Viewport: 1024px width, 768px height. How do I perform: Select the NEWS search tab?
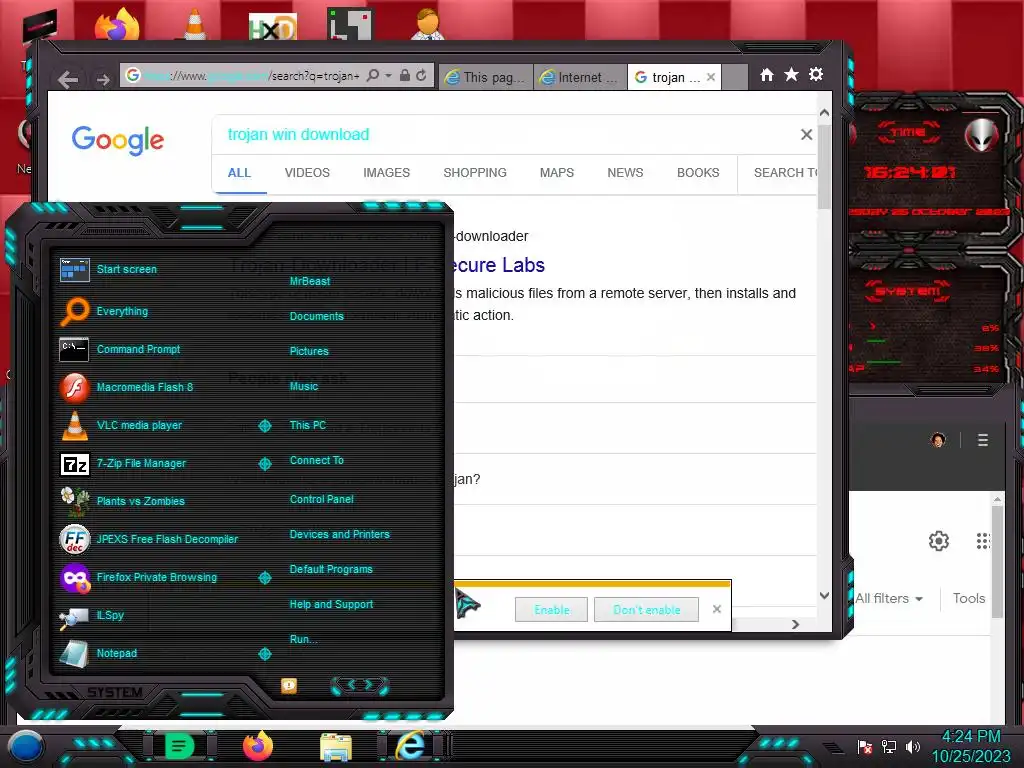[625, 172]
